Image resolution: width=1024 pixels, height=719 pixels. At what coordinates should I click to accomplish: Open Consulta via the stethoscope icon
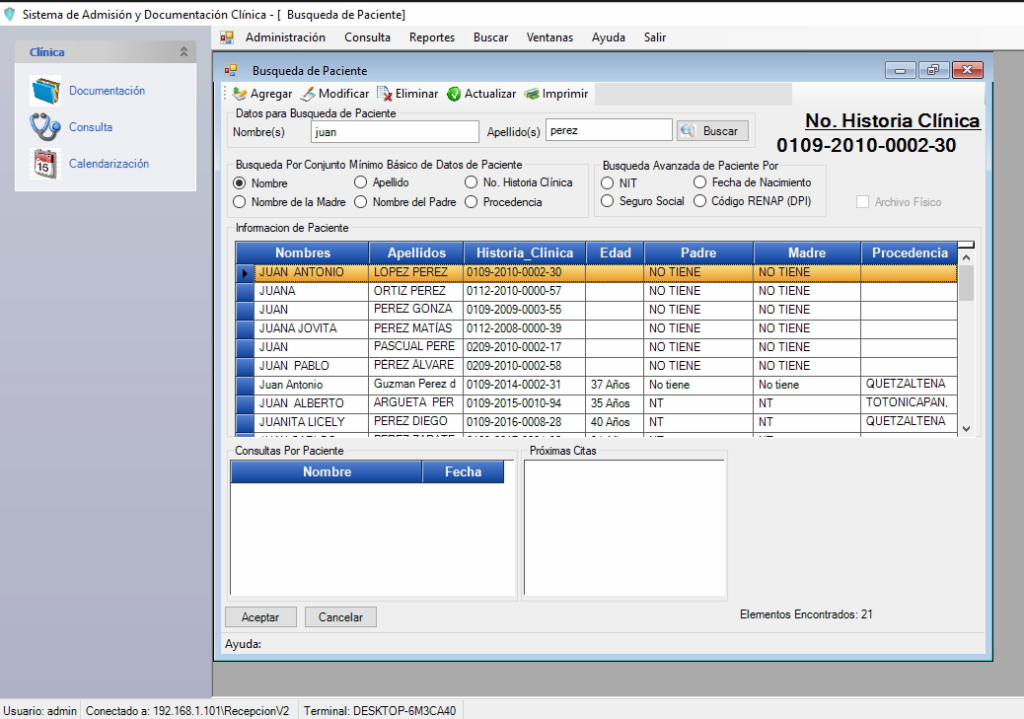click(x=45, y=127)
